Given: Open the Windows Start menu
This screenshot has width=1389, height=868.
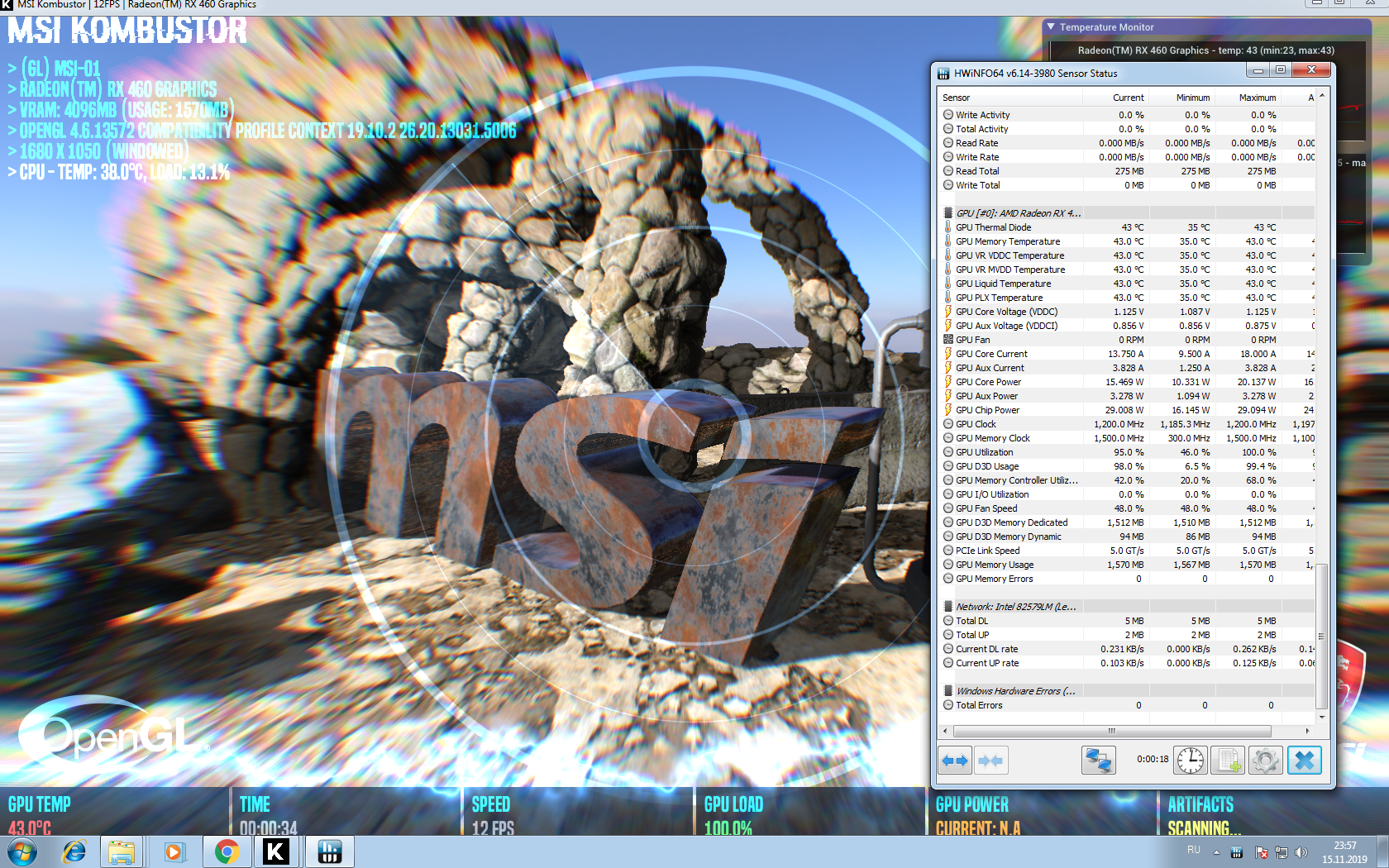Looking at the screenshot, I should [x=21, y=851].
